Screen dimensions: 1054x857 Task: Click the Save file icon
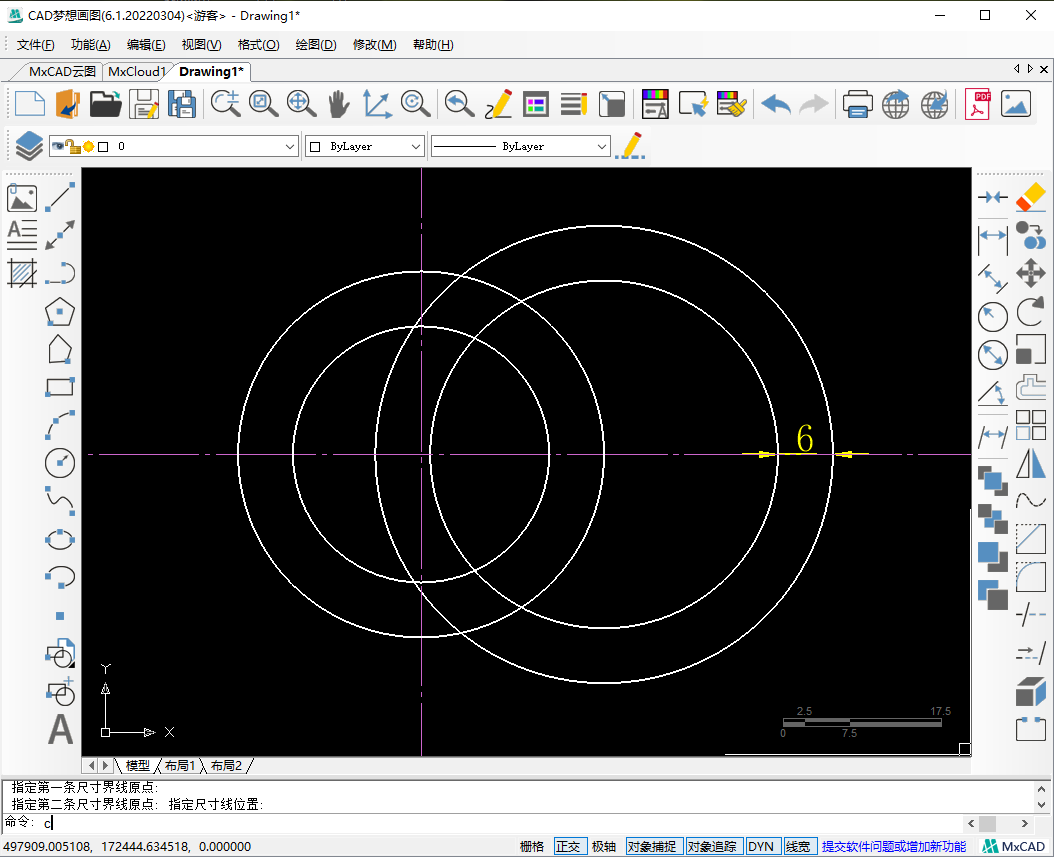pyautogui.click(x=144, y=103)
